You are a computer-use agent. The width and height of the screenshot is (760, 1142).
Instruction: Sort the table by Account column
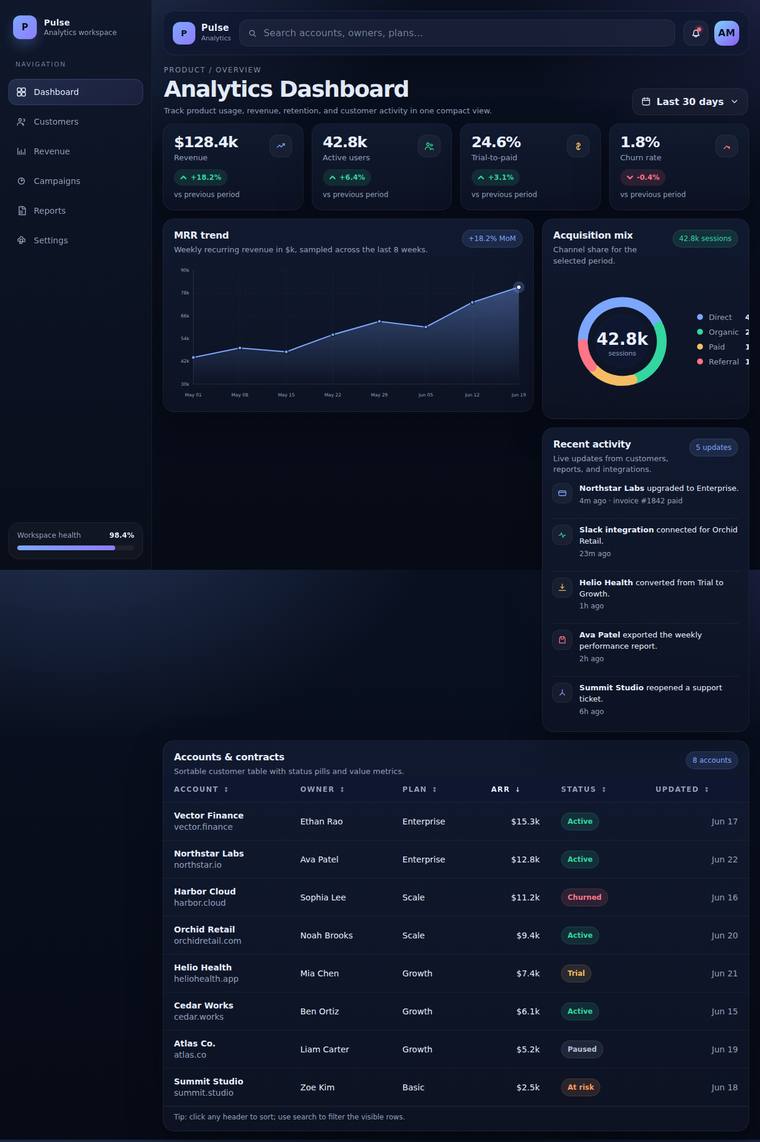(x=201, y=789)
